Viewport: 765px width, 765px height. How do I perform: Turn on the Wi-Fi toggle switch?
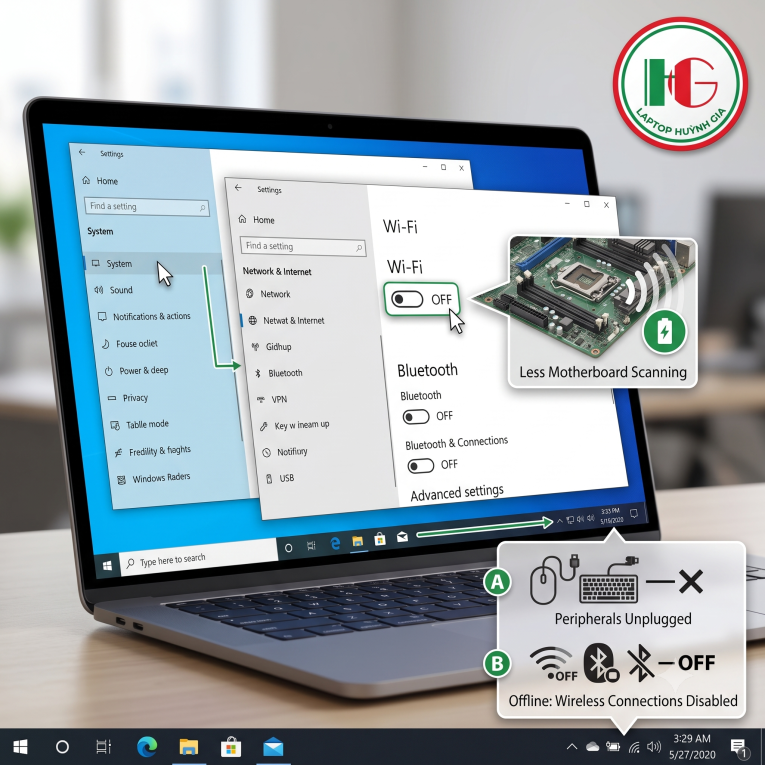[407, 299]
